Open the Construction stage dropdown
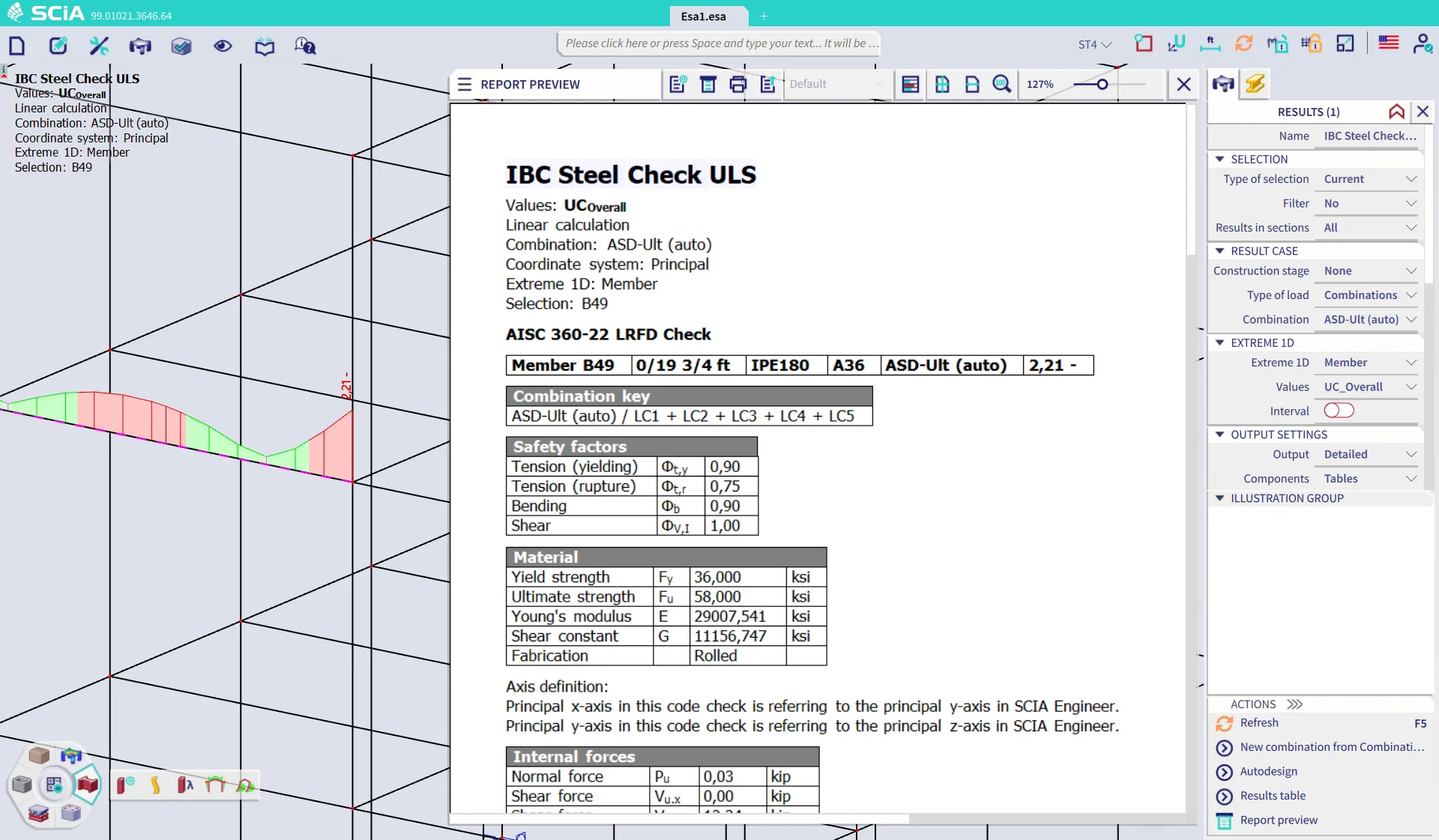 (x=1369, y=271)
